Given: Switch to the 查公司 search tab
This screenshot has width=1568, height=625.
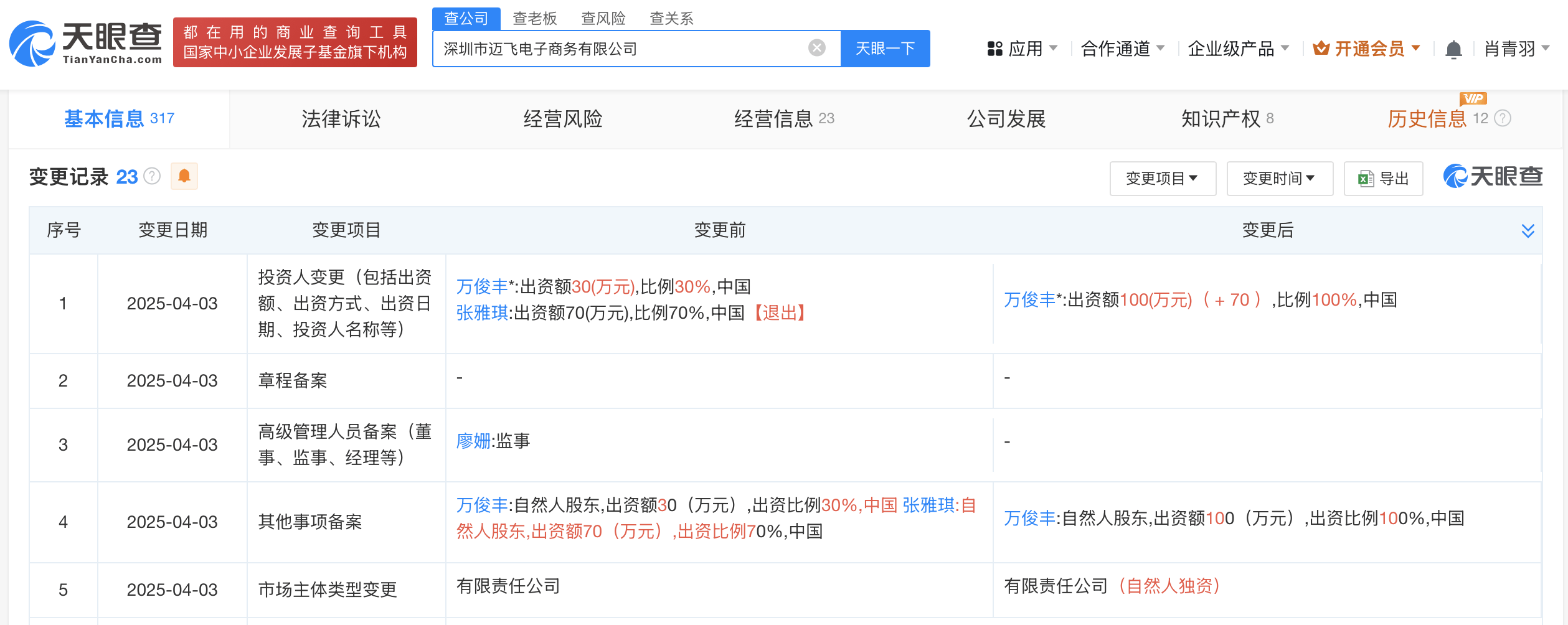Looking at the screenshot, I should (x=466, y=18).
